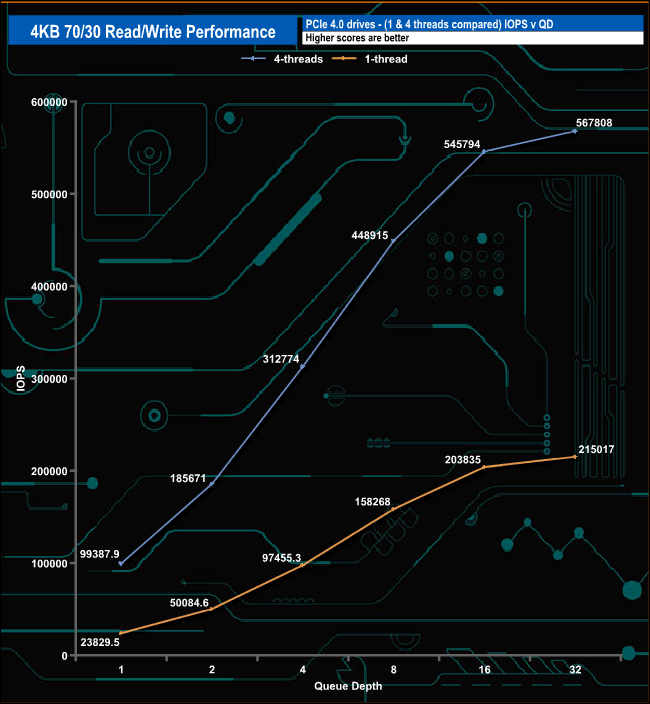Click the 185671 data label

tap(188, 478)
